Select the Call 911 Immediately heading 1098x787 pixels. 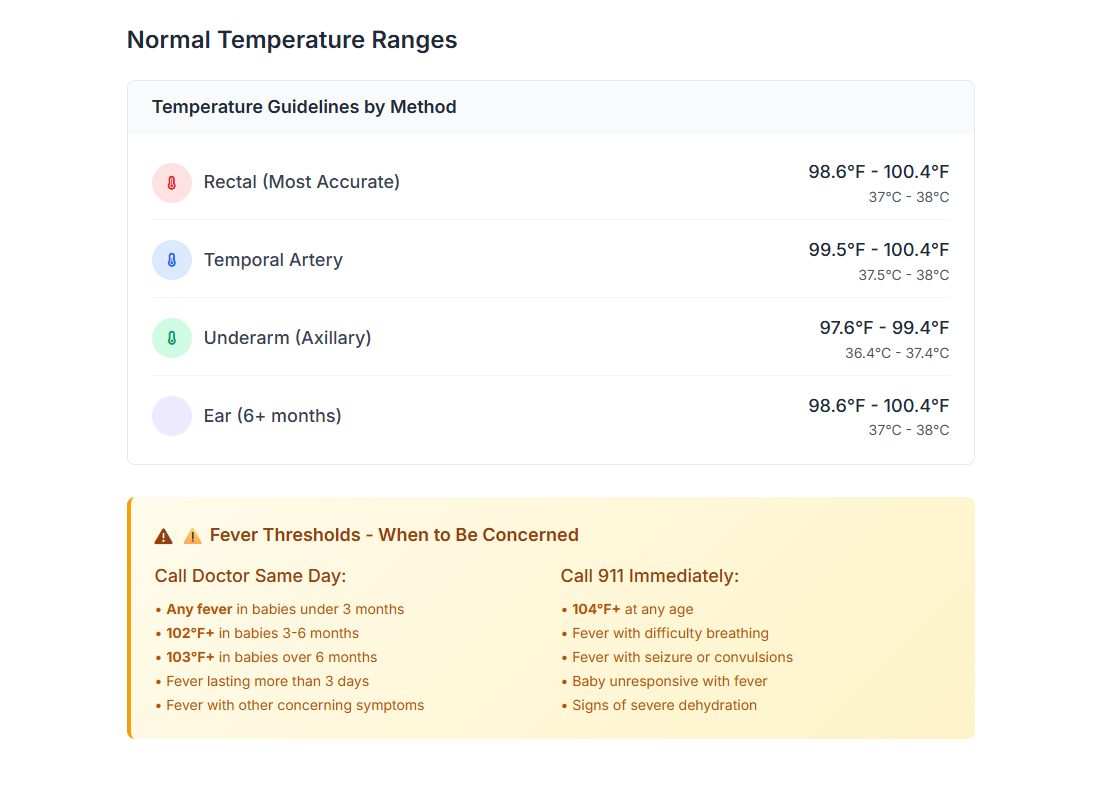pos(649,576)
